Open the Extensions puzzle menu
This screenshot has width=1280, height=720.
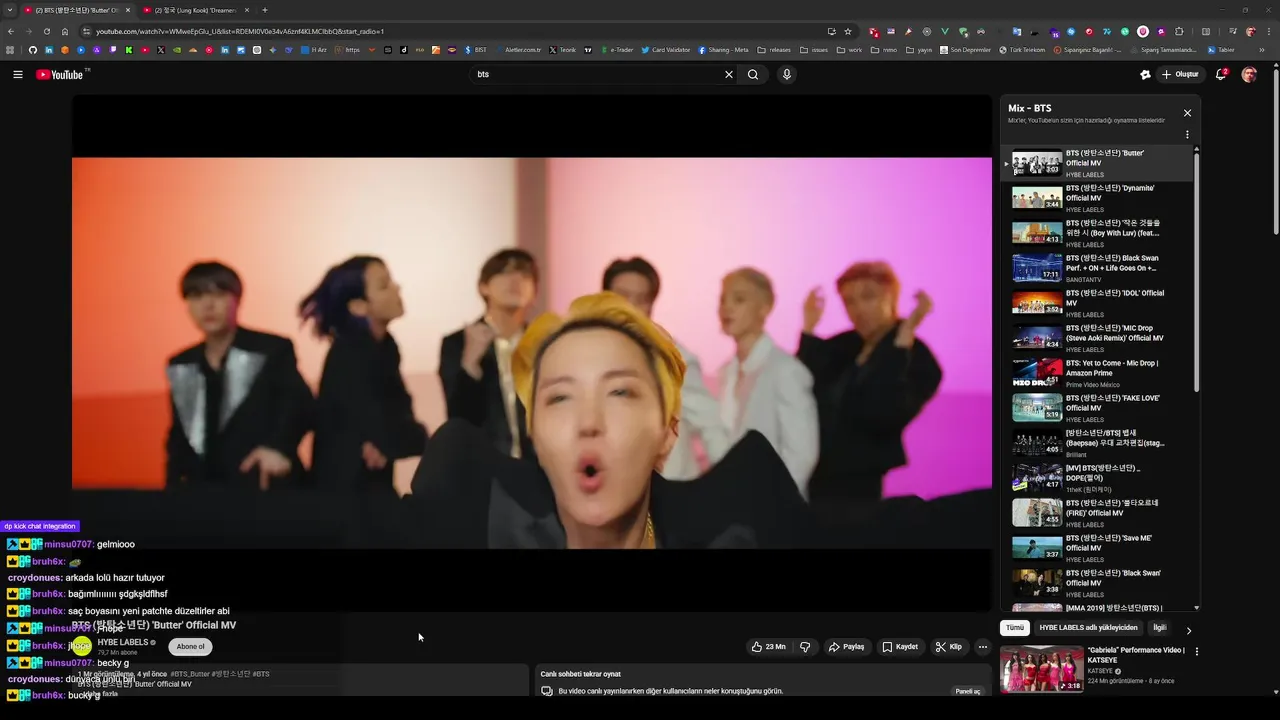1179,31
